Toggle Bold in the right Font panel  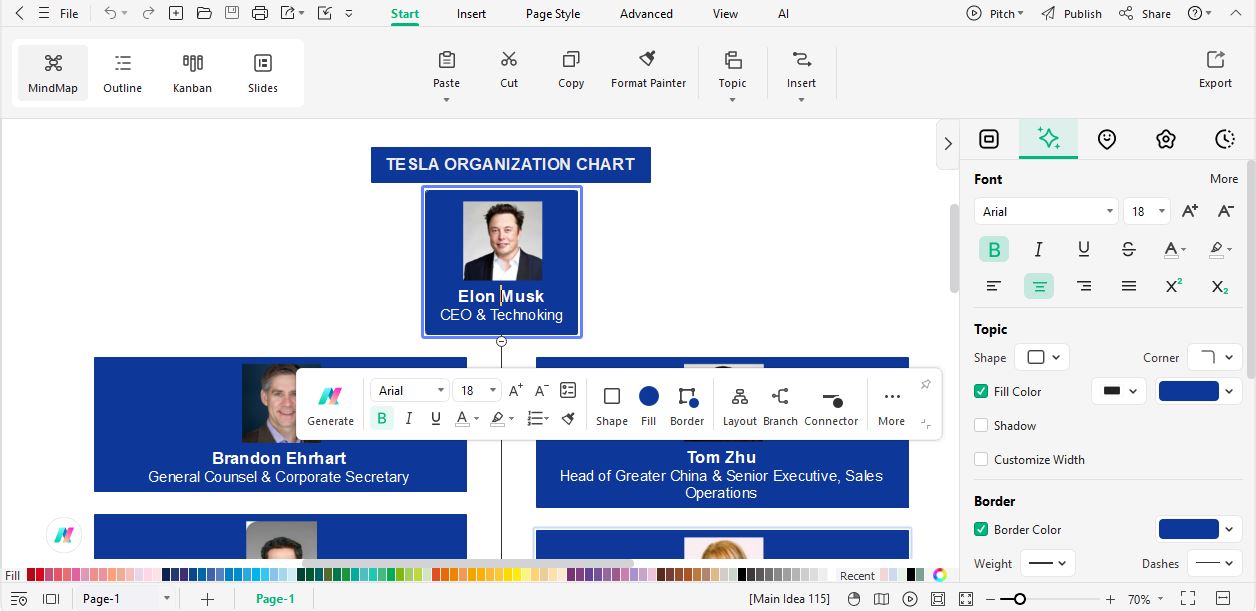click(994, 249)
